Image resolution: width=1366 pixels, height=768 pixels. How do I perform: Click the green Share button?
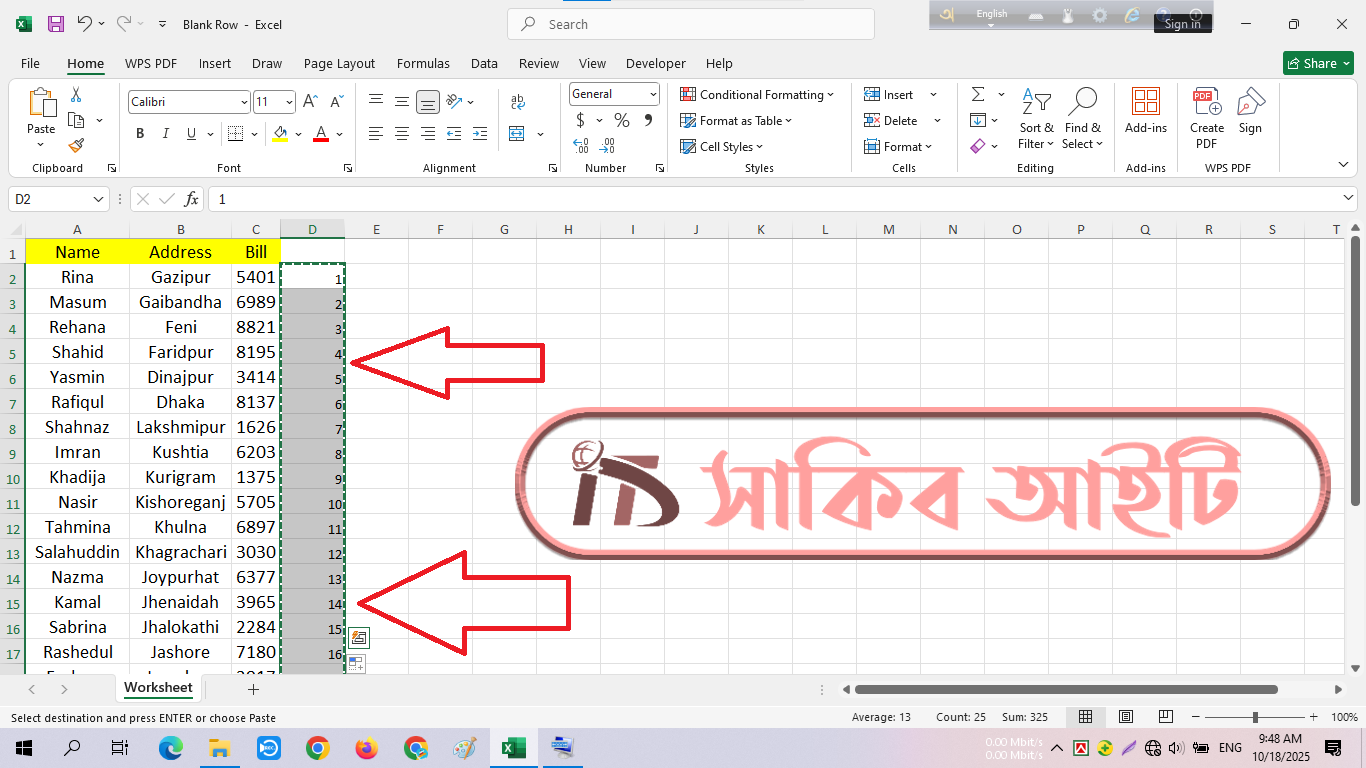pos(1317,63)
